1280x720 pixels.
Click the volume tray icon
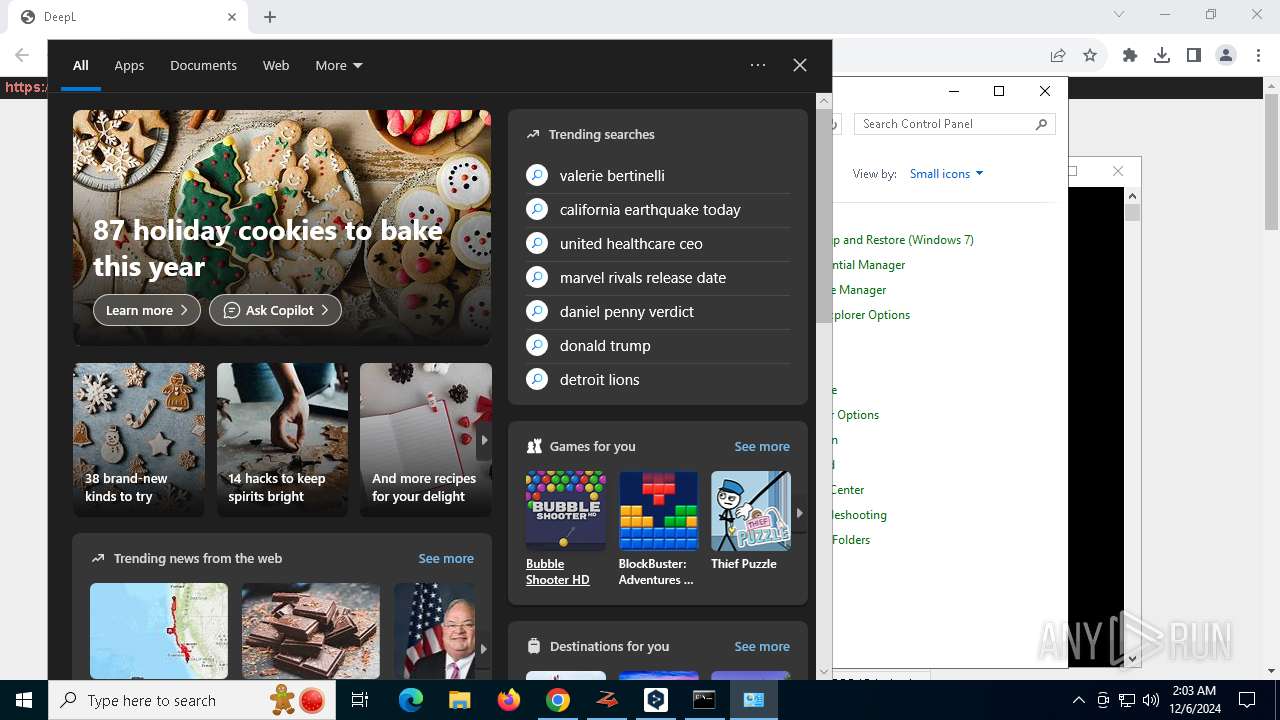(1151, 700)
